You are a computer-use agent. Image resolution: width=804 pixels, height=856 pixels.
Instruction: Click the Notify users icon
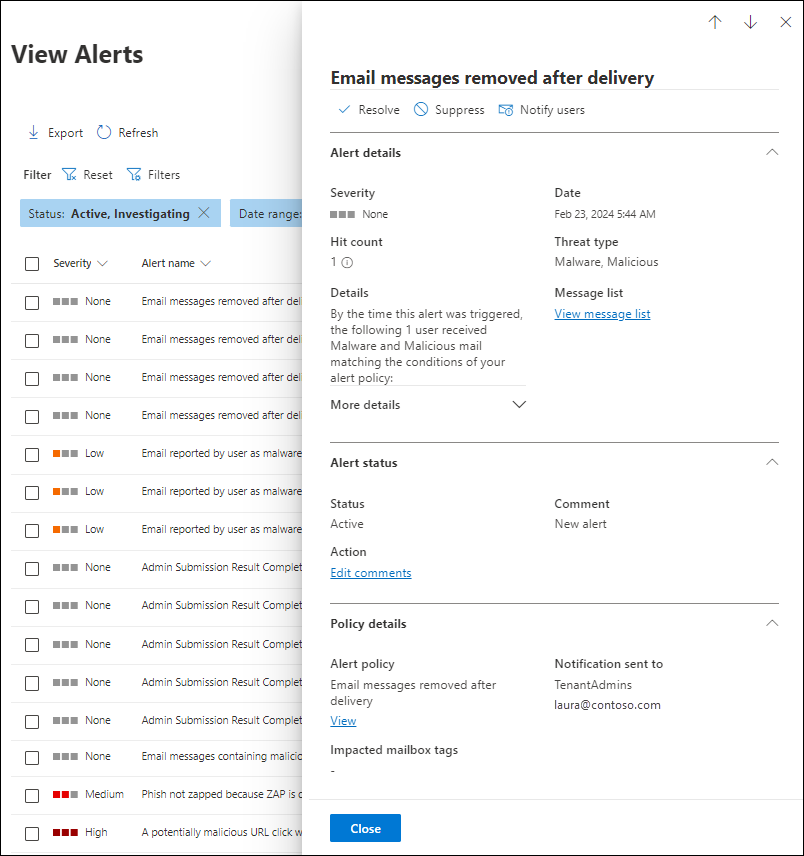[x=505, y=110]
